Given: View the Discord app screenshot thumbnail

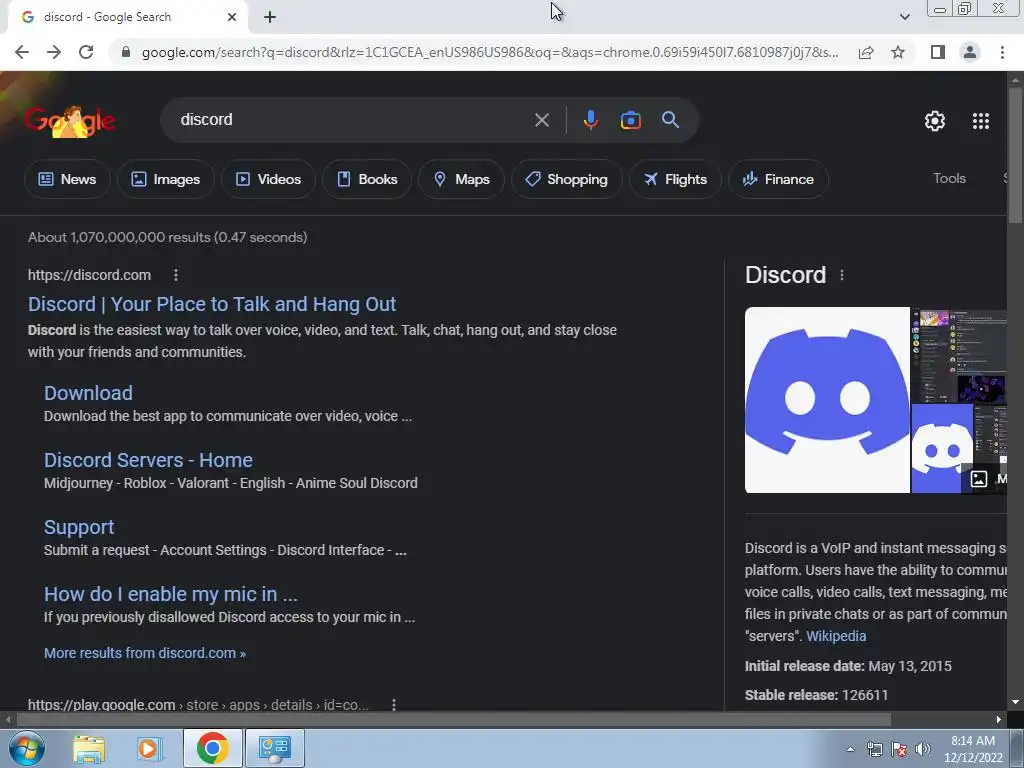Looking at the screenshot, I should pyautogui.click(x=959, y=355).
